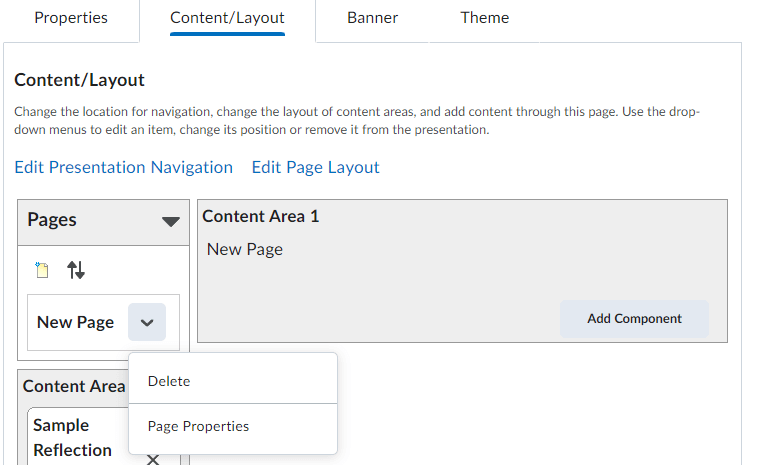Click New Page text inside Content Area 1
This screenshot has height=465, width=760.
point(245,249)
